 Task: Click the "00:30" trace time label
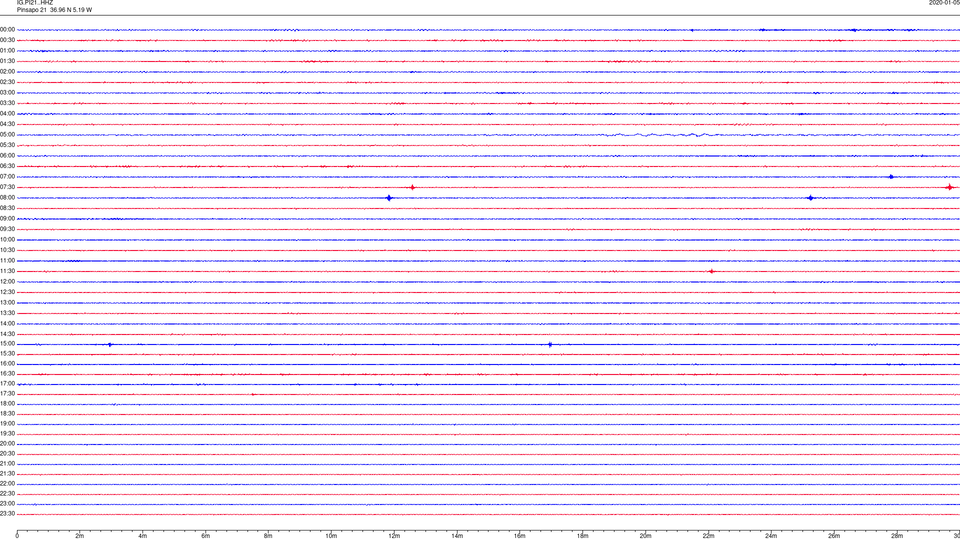[7, 40]
